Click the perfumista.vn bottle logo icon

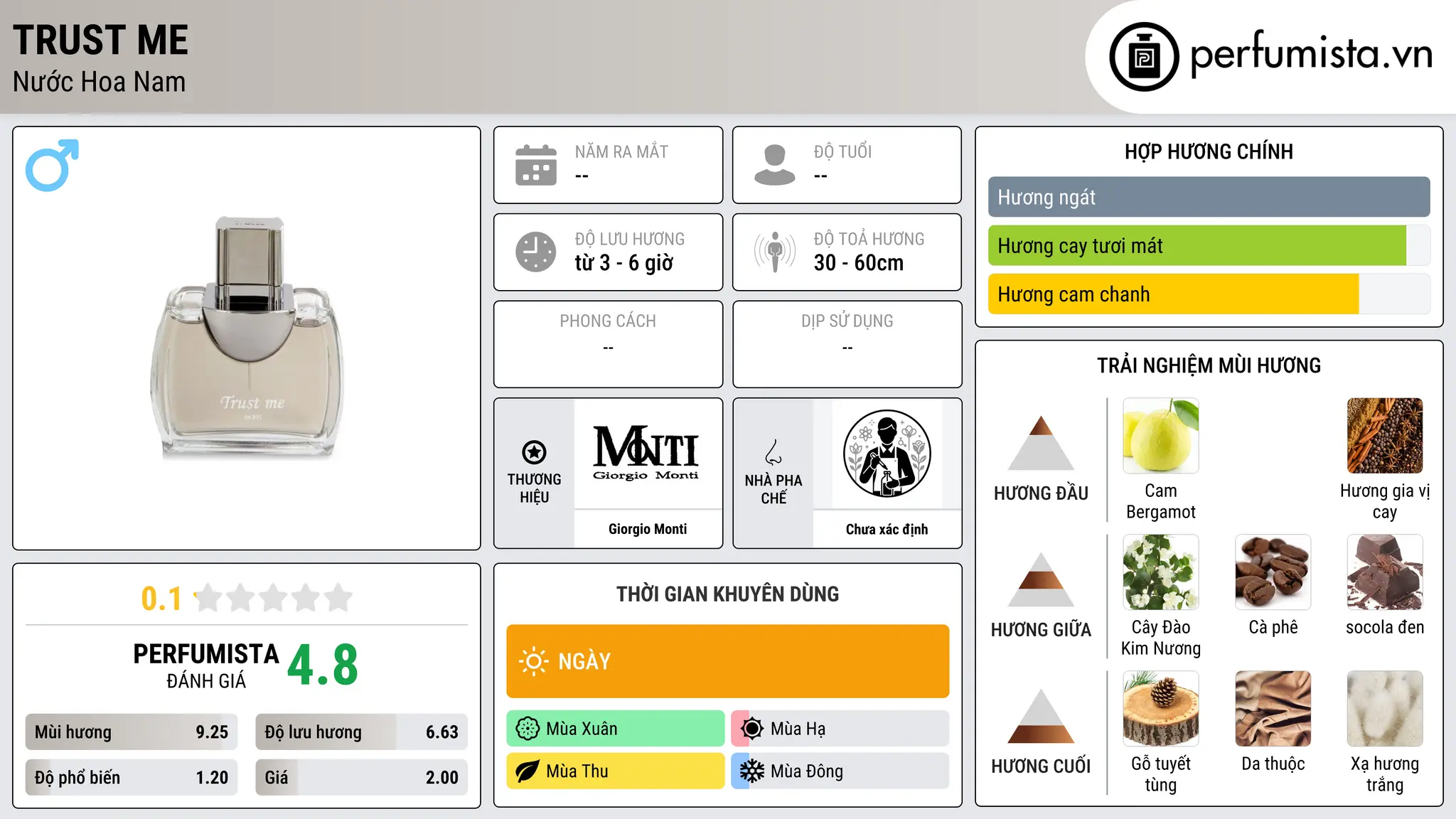[1144, 57]
